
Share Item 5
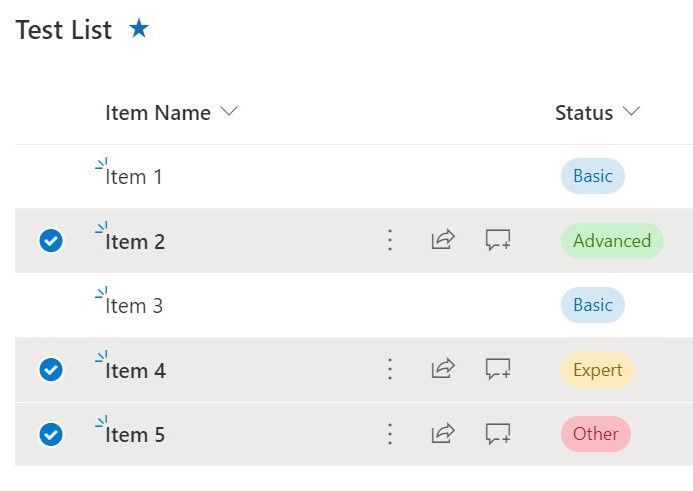tap(443, 434)
